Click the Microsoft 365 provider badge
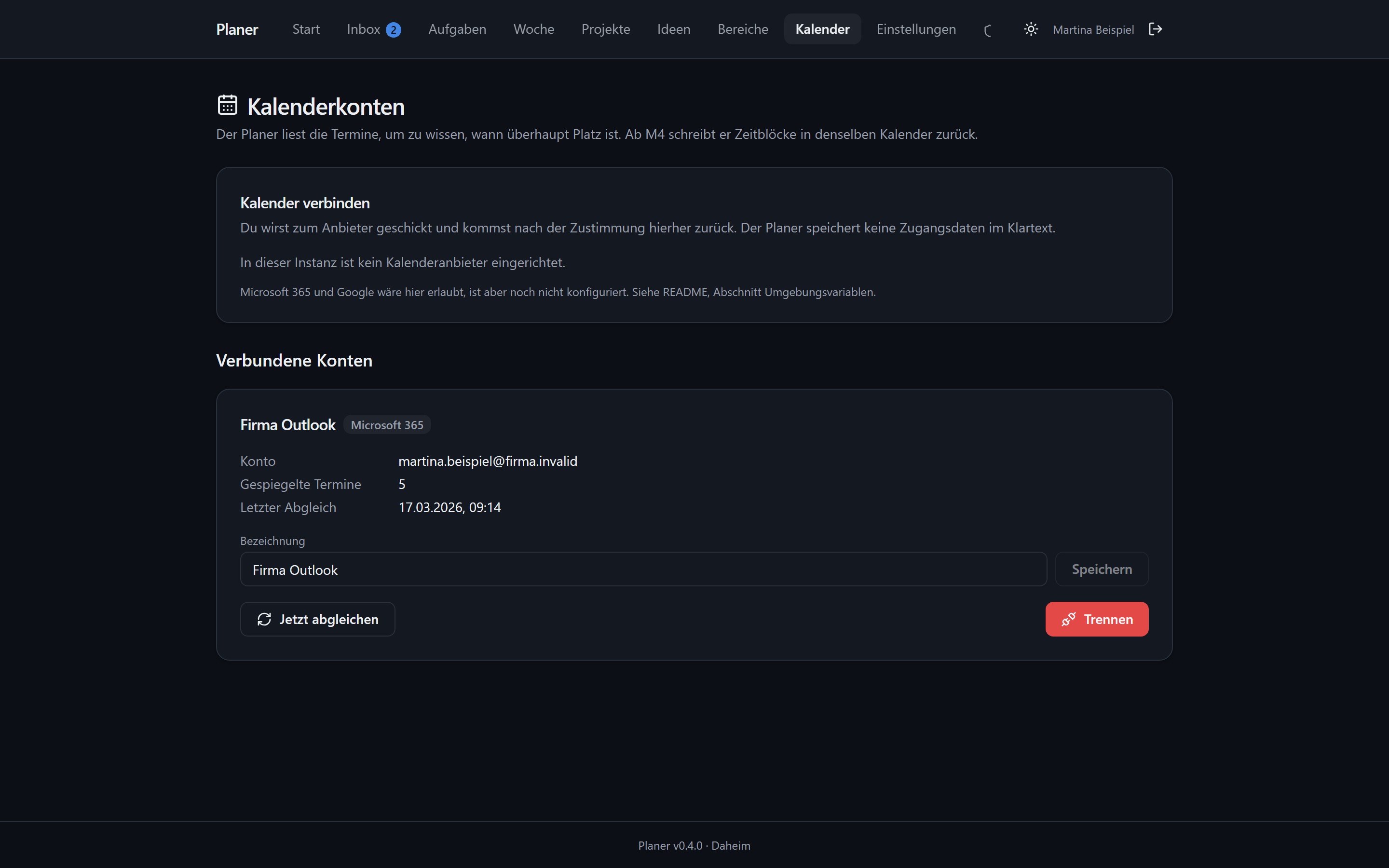 (x=387, y=425)
